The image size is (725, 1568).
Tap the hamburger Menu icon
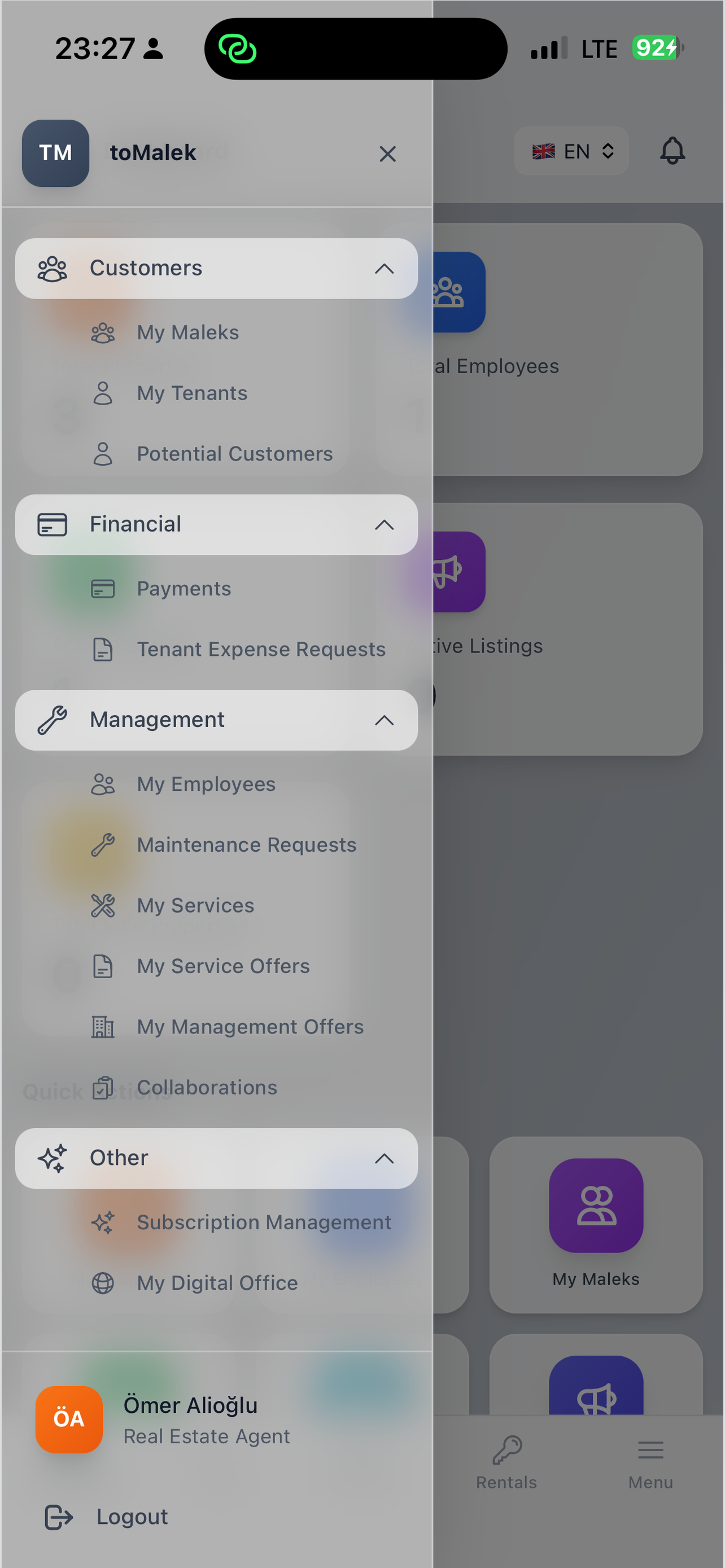click(x=650, y=1451)
